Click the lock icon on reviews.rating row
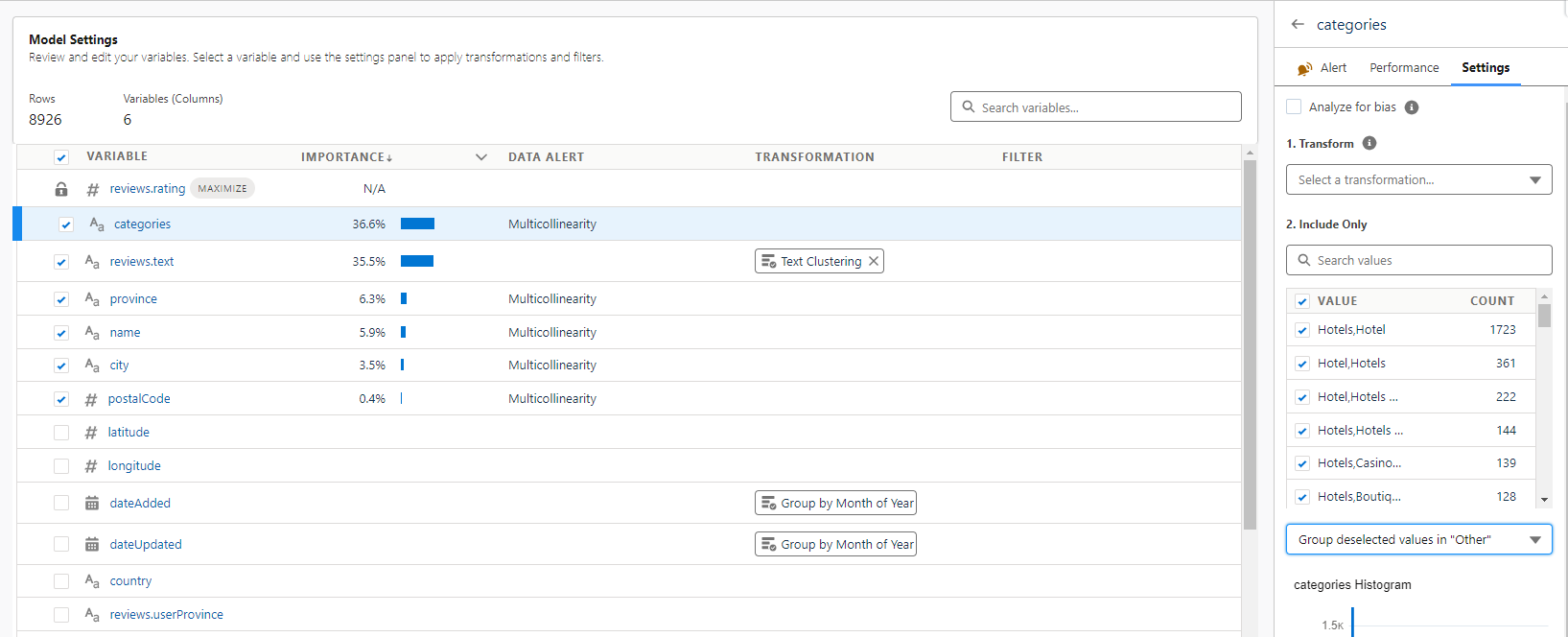 pyautogui.click(x=61, y=189)
